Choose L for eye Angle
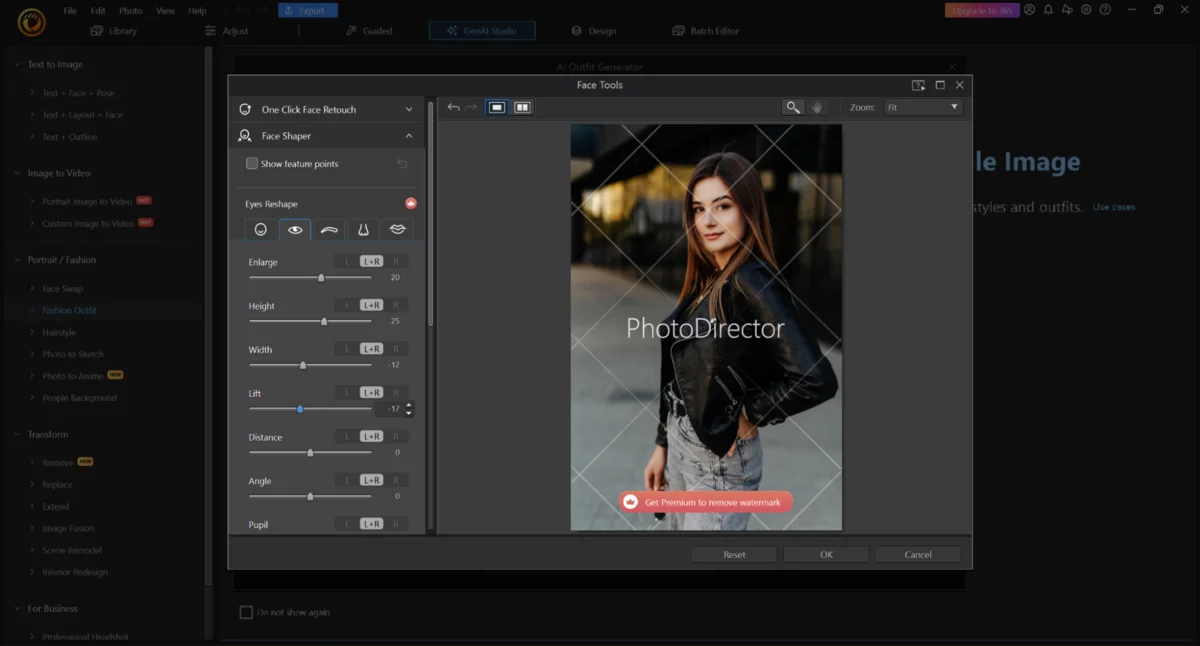Viewport: 1200px width, 646px height. [x=348, y=481]
